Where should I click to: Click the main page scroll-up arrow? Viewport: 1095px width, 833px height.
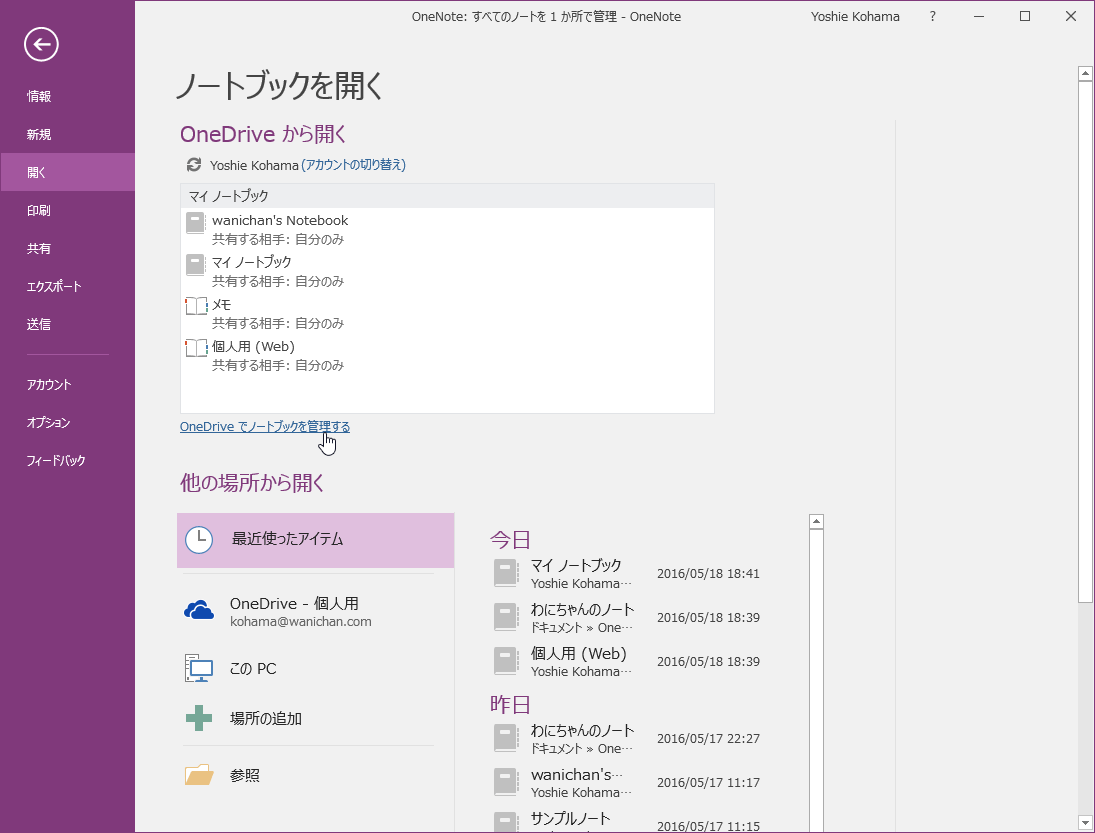1085,73
